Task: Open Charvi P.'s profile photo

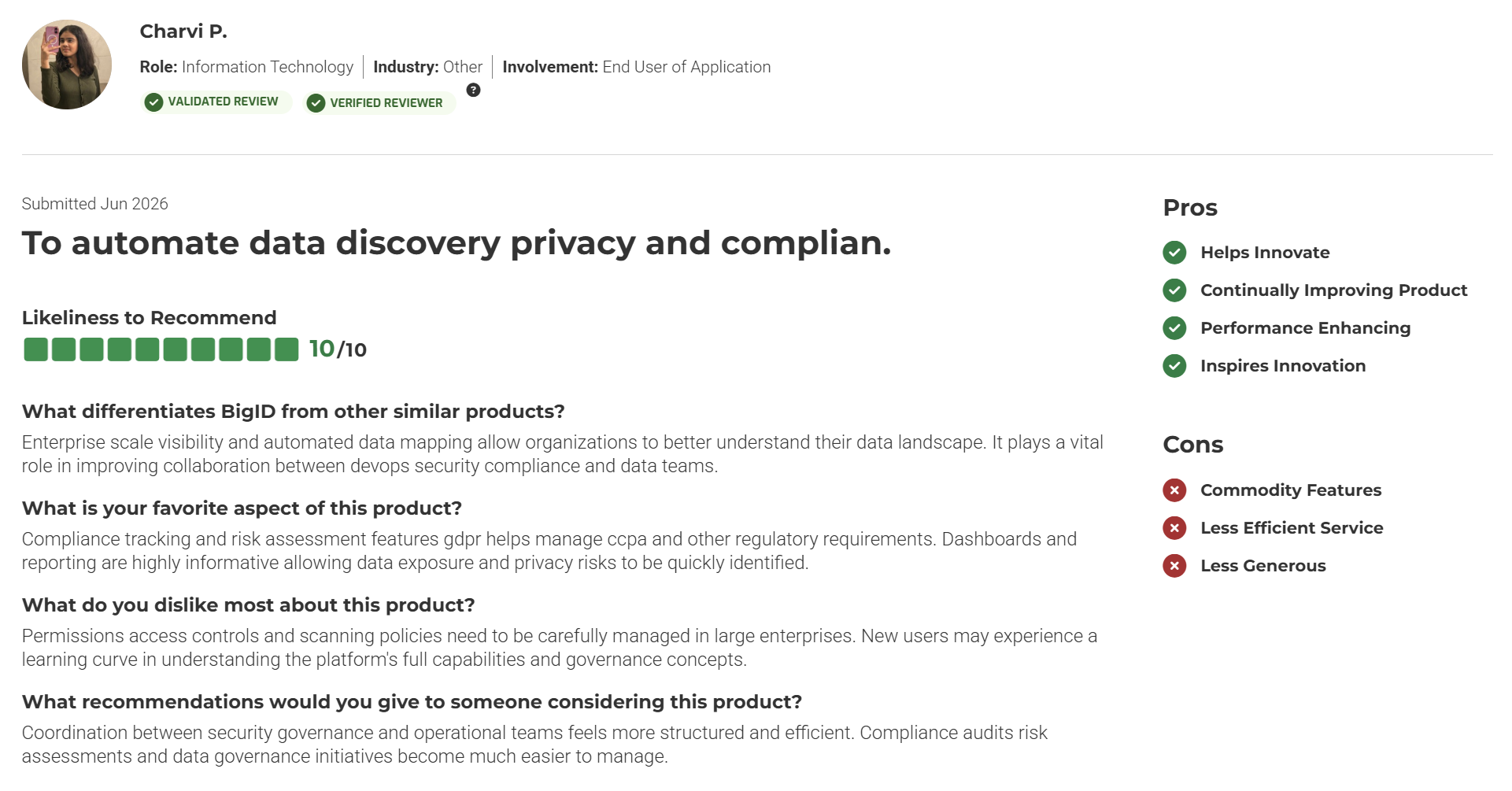Action: (67, 65)
